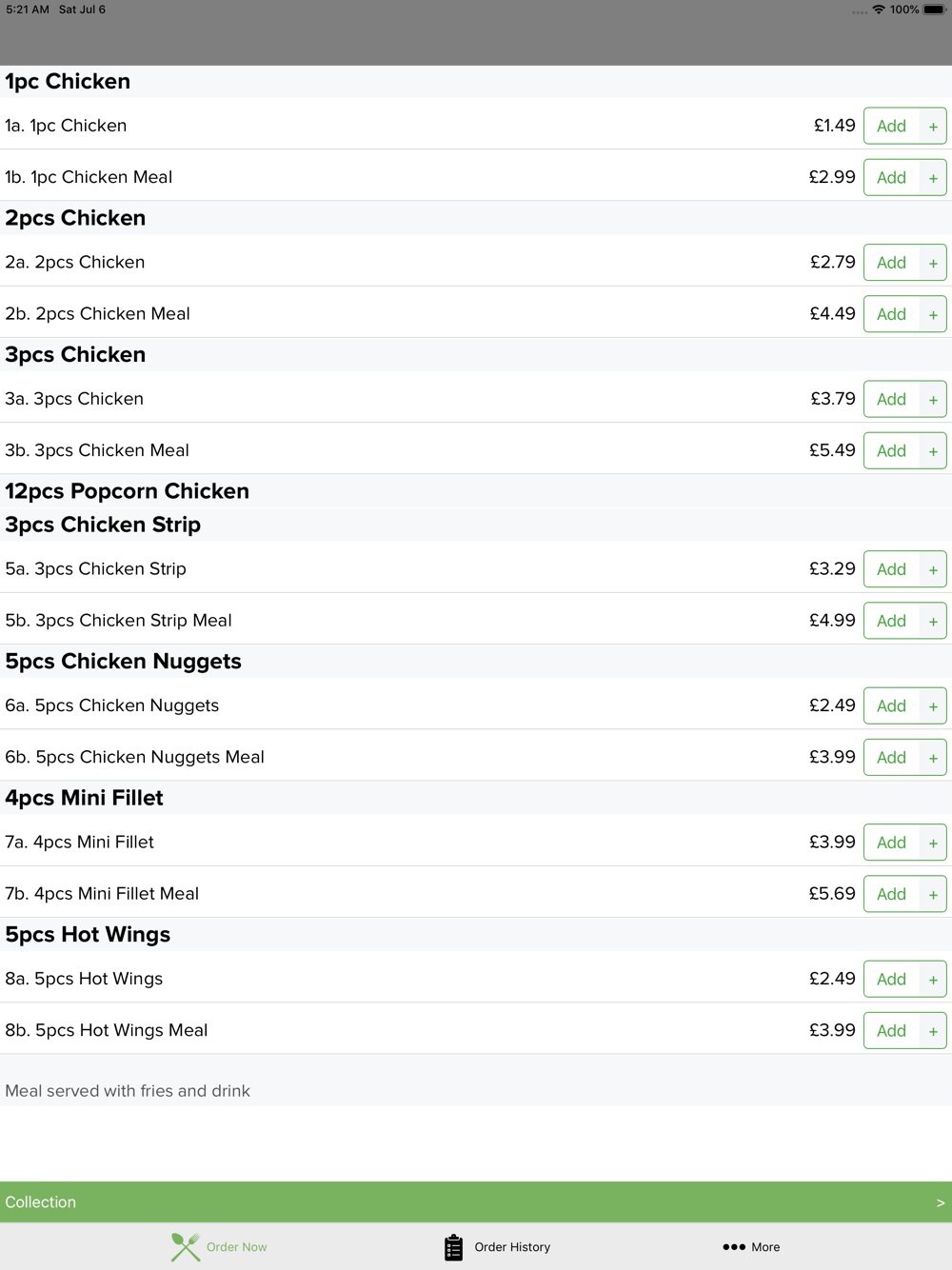Add 3a. 3pcs Chicken to order
Image resolution: width=952 pixels, height=1270 pixels.
pyautogui.click(x=892, y=400)
